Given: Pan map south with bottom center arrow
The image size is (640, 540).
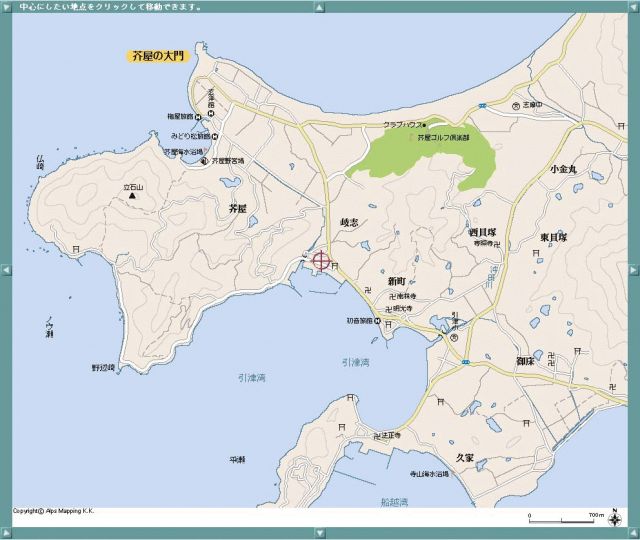Looking at the screenshot, I should 319,533.
